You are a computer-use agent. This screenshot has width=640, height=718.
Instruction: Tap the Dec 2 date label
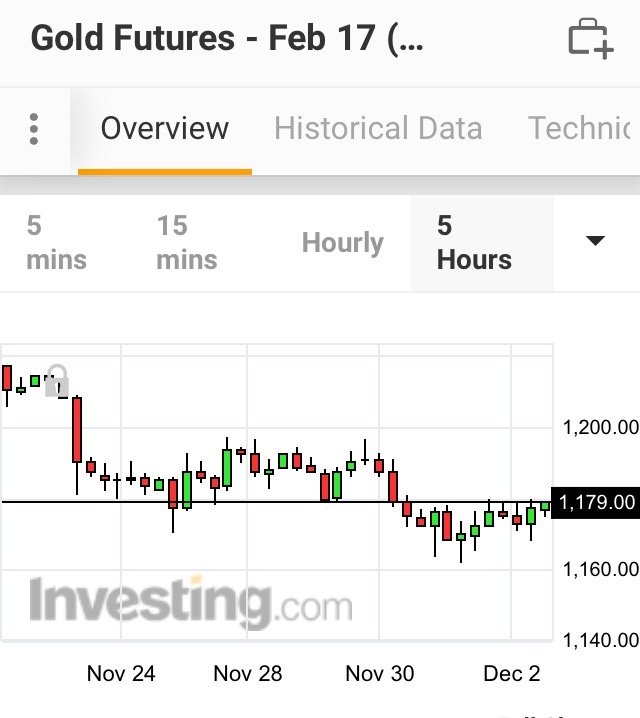tap(512, 673)
